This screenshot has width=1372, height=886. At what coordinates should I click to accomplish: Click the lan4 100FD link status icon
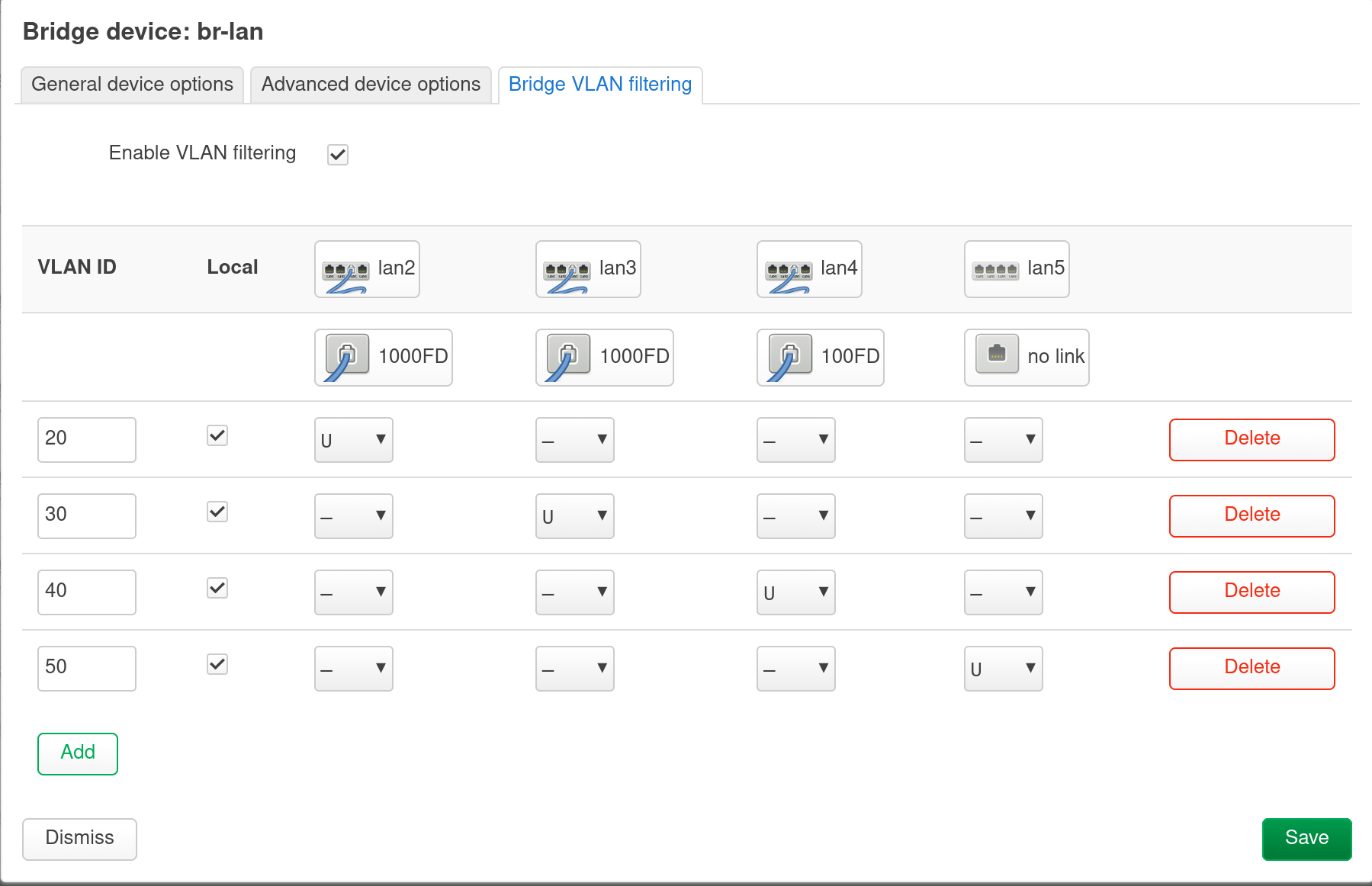pos(789,356)
